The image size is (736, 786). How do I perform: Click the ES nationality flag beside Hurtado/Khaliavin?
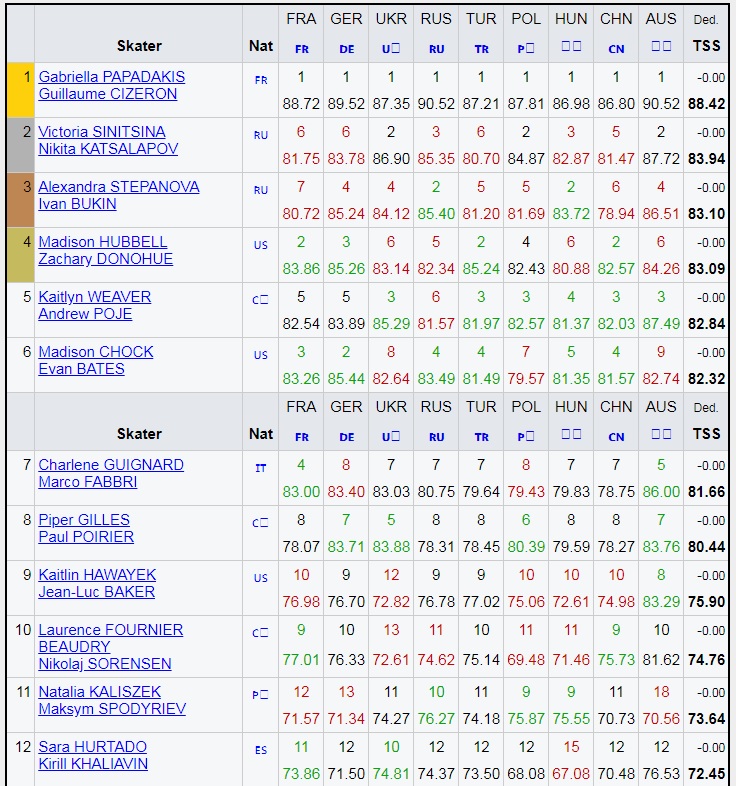(261, 751)
